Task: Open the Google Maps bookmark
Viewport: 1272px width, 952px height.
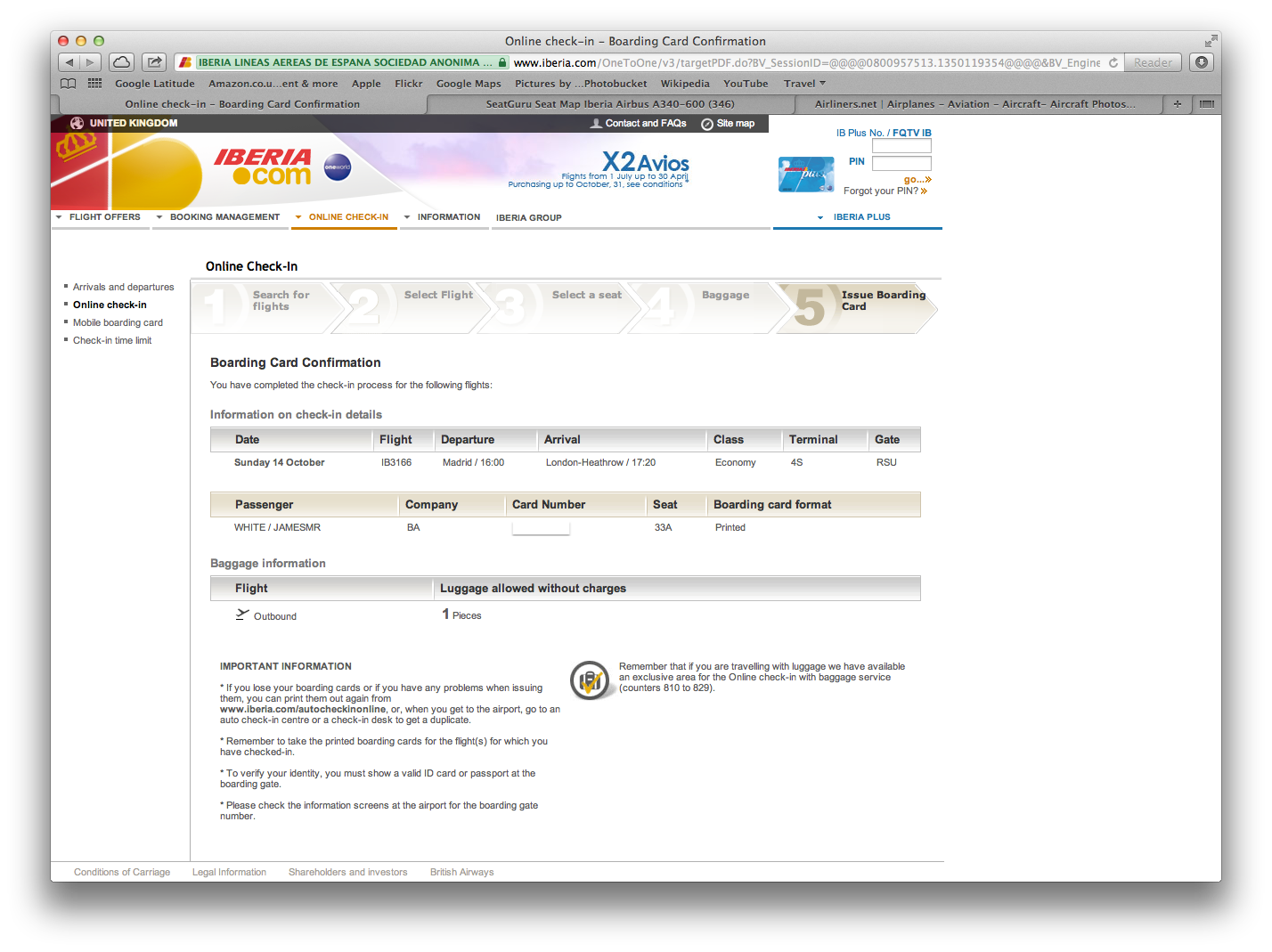Action: [x=469, y=84]
